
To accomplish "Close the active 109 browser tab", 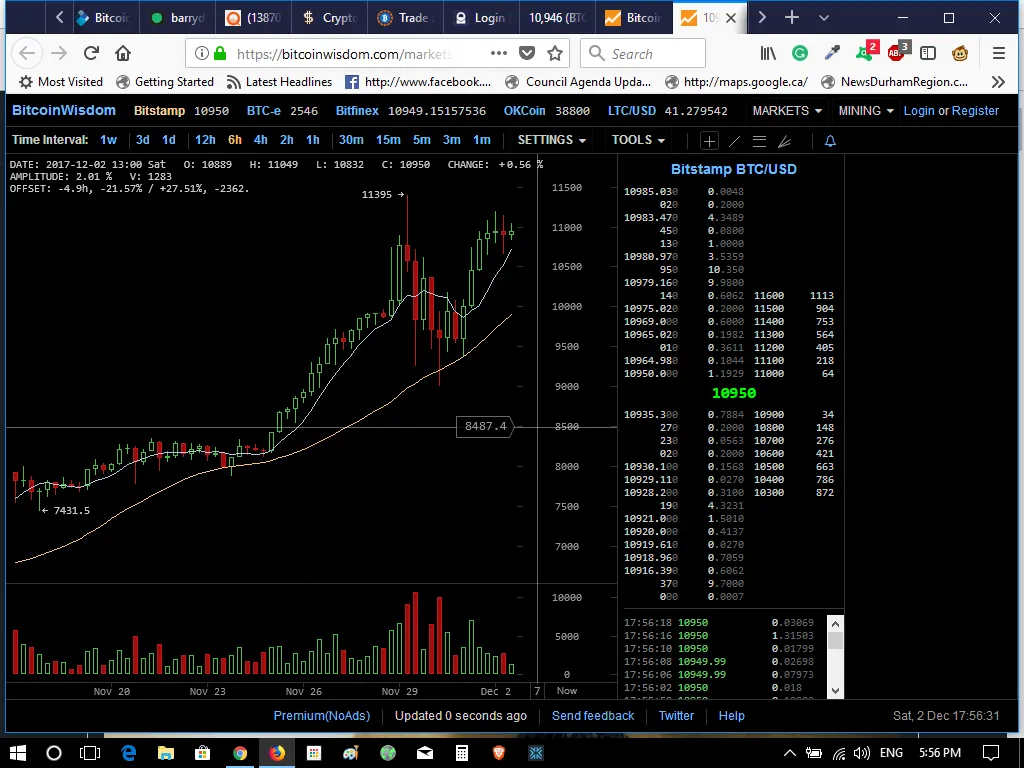I will 731,18.
